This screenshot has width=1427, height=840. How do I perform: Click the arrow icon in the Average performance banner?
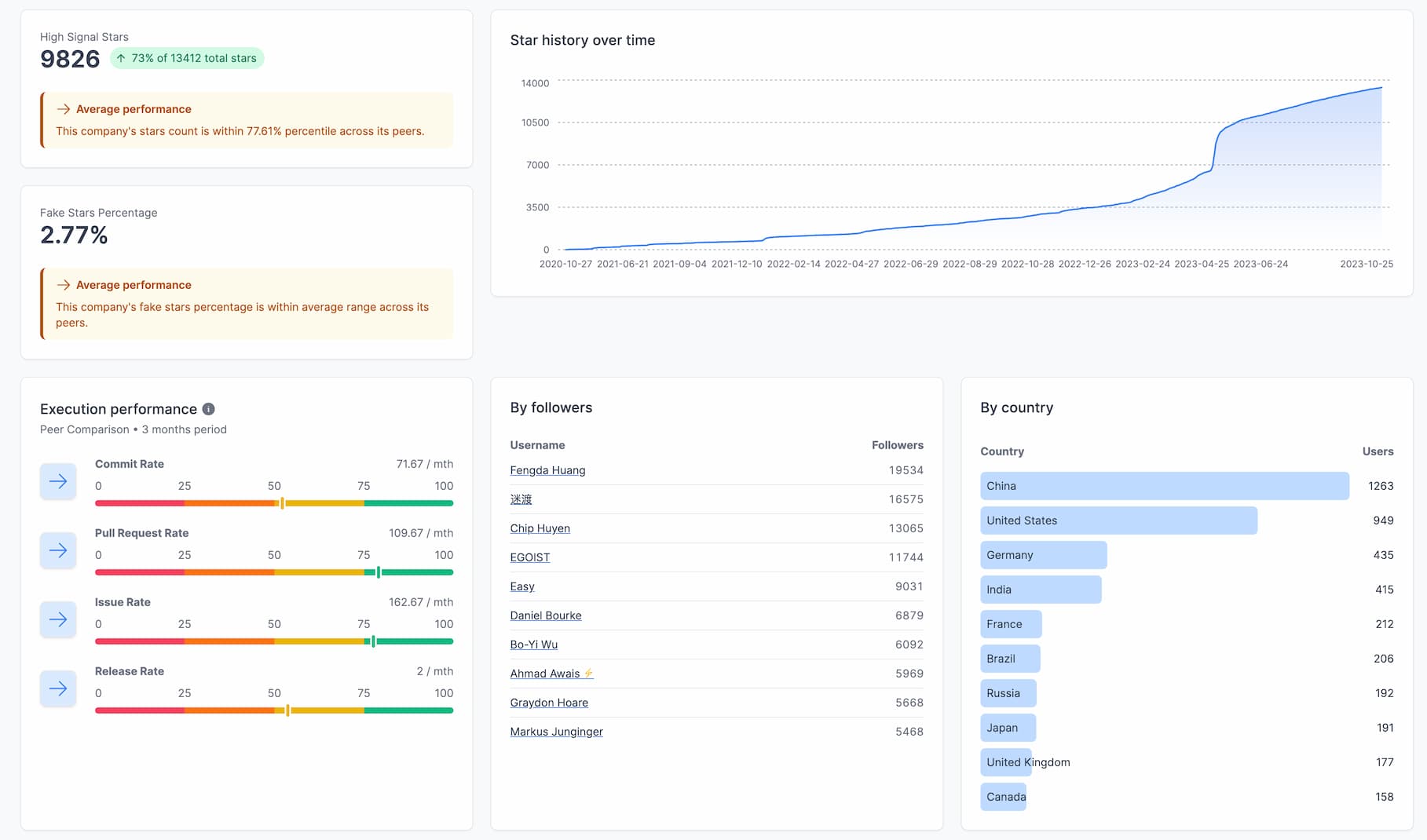pyautogui.click(x=62, y=109)
